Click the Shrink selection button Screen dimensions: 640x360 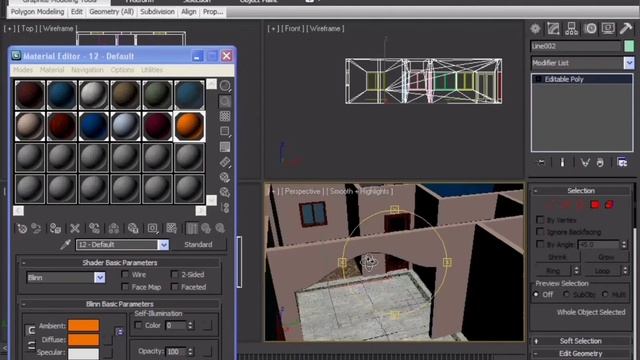[x=557, y=257]
